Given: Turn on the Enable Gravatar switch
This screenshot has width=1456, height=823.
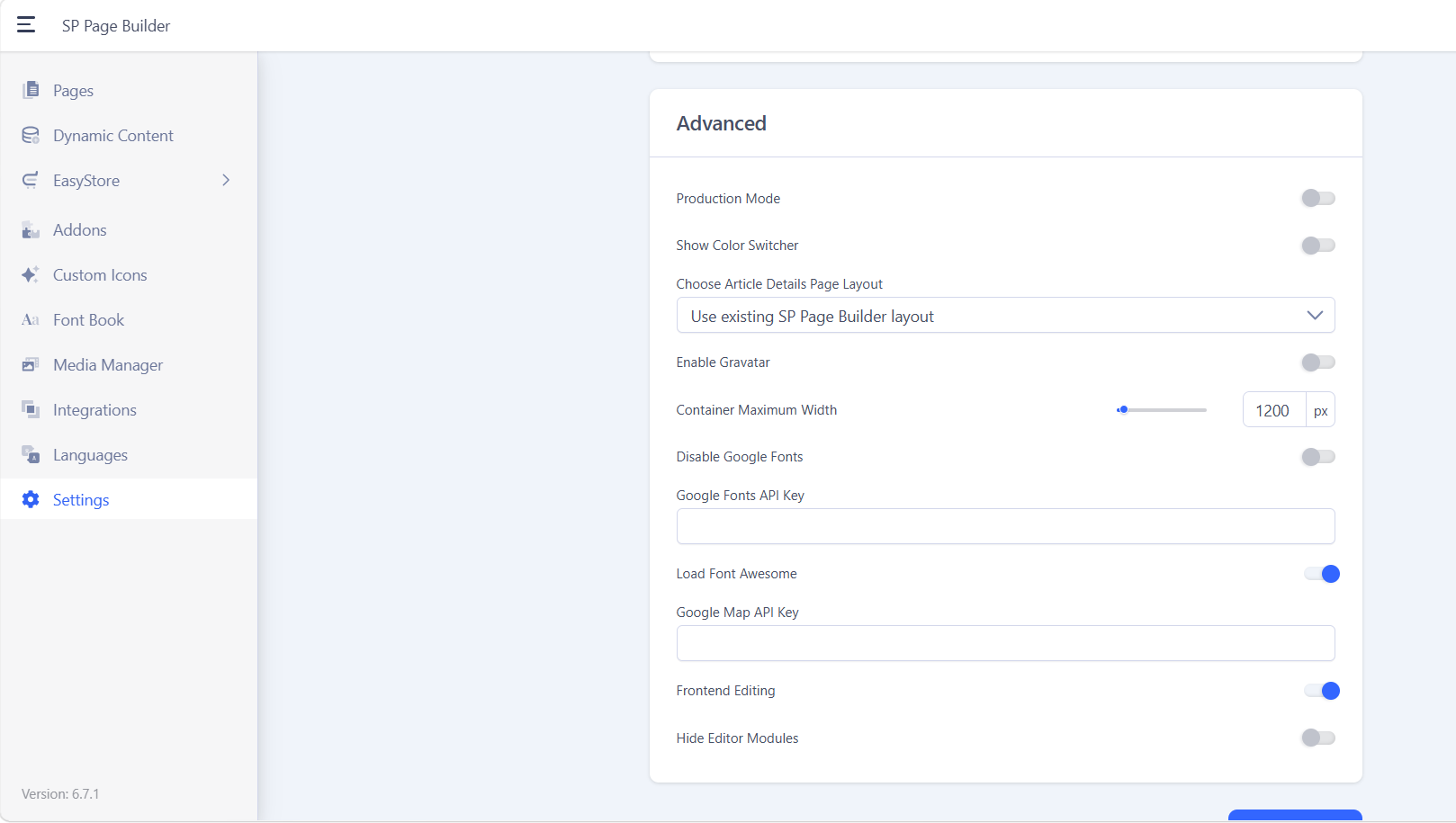Looking at the screenshot, I should click(x=1318, y=362).
